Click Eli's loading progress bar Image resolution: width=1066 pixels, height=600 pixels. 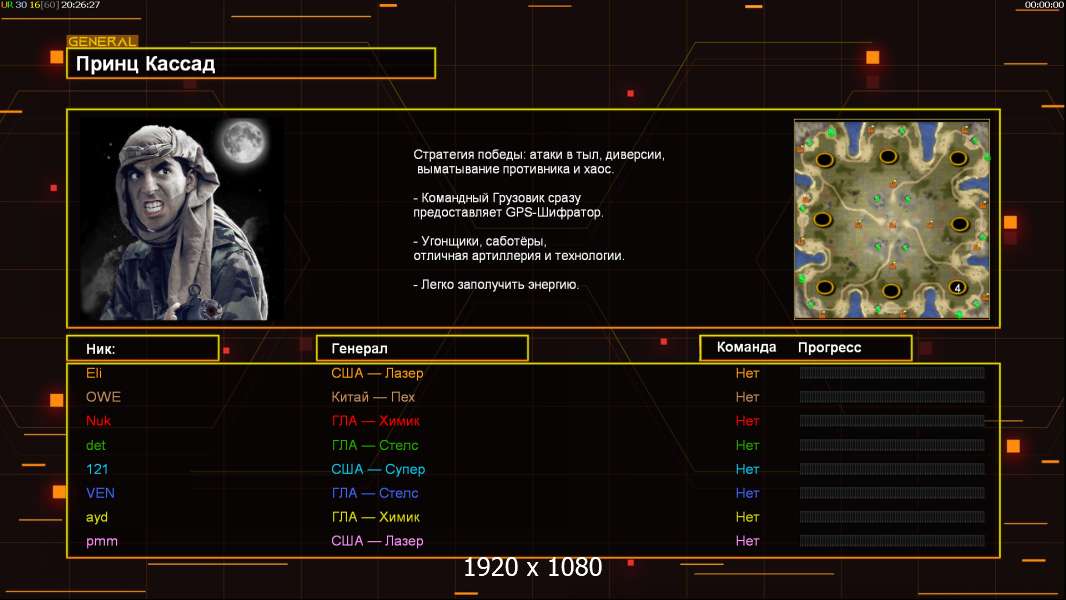(891, 373)
